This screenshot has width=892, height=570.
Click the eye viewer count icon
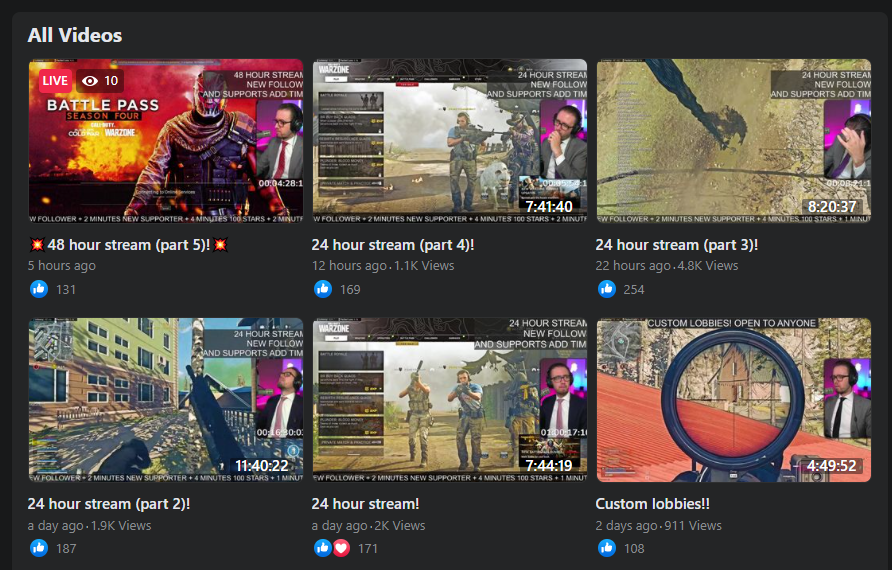click(x=90, y=81)
